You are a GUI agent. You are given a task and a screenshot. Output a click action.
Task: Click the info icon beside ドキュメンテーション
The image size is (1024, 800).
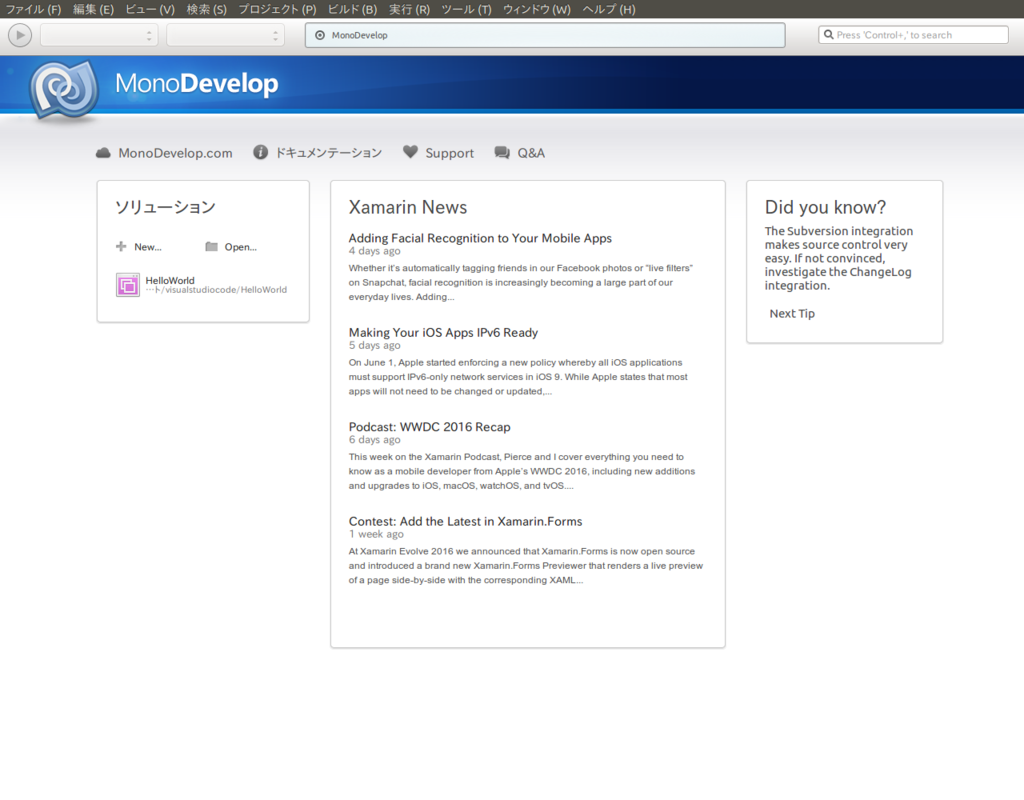coord(261,152)
